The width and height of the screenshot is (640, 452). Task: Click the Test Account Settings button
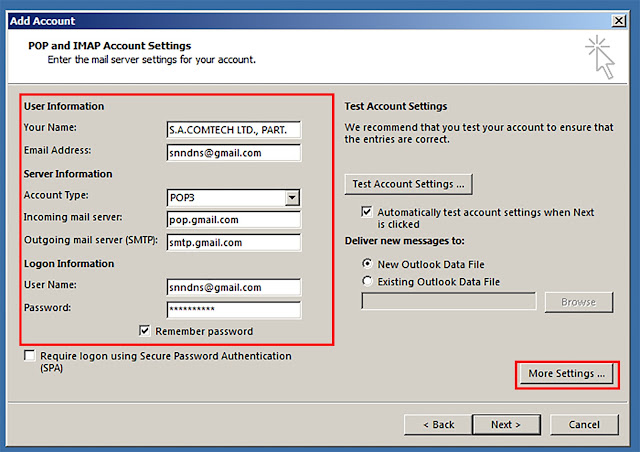409,184
